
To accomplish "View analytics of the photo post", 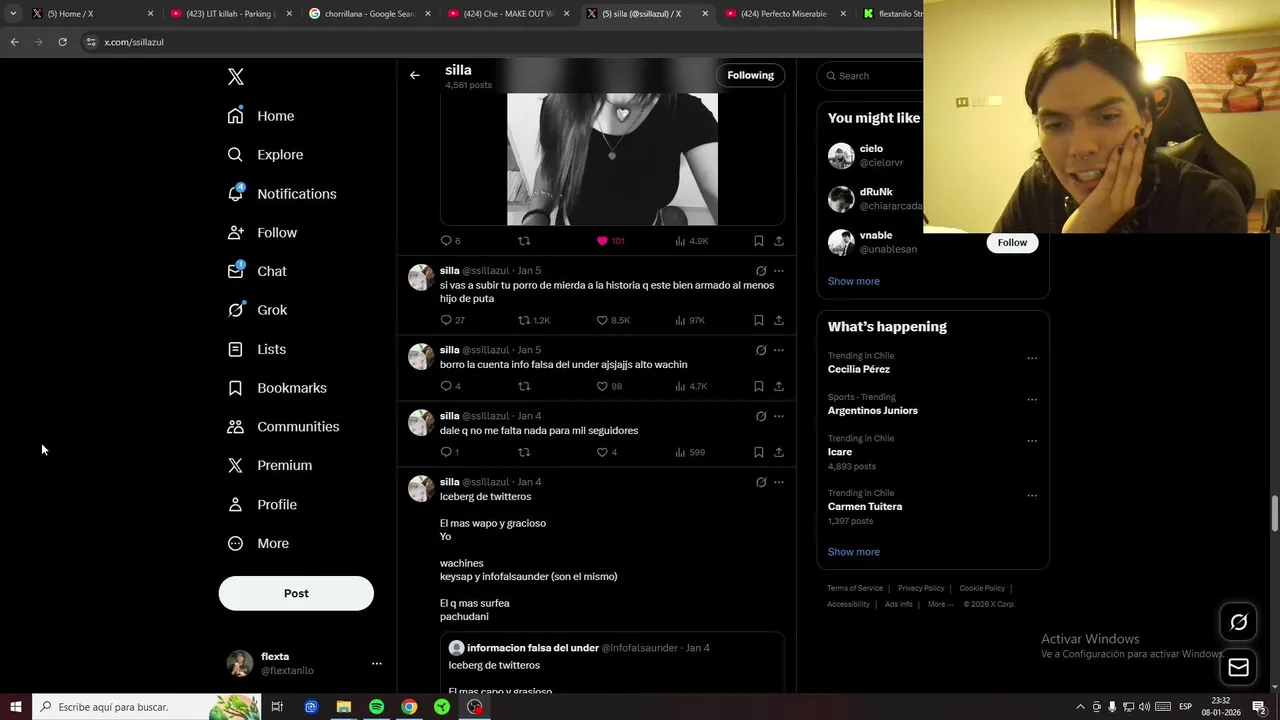I will [692, 241].
